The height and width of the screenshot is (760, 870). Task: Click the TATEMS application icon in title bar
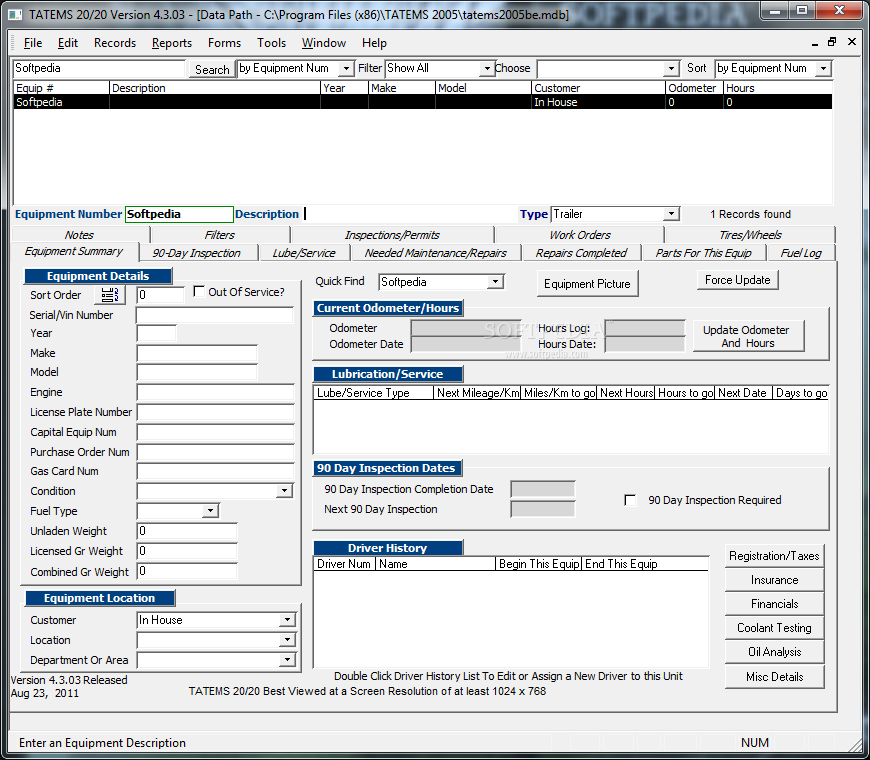[x=13, y=12]
